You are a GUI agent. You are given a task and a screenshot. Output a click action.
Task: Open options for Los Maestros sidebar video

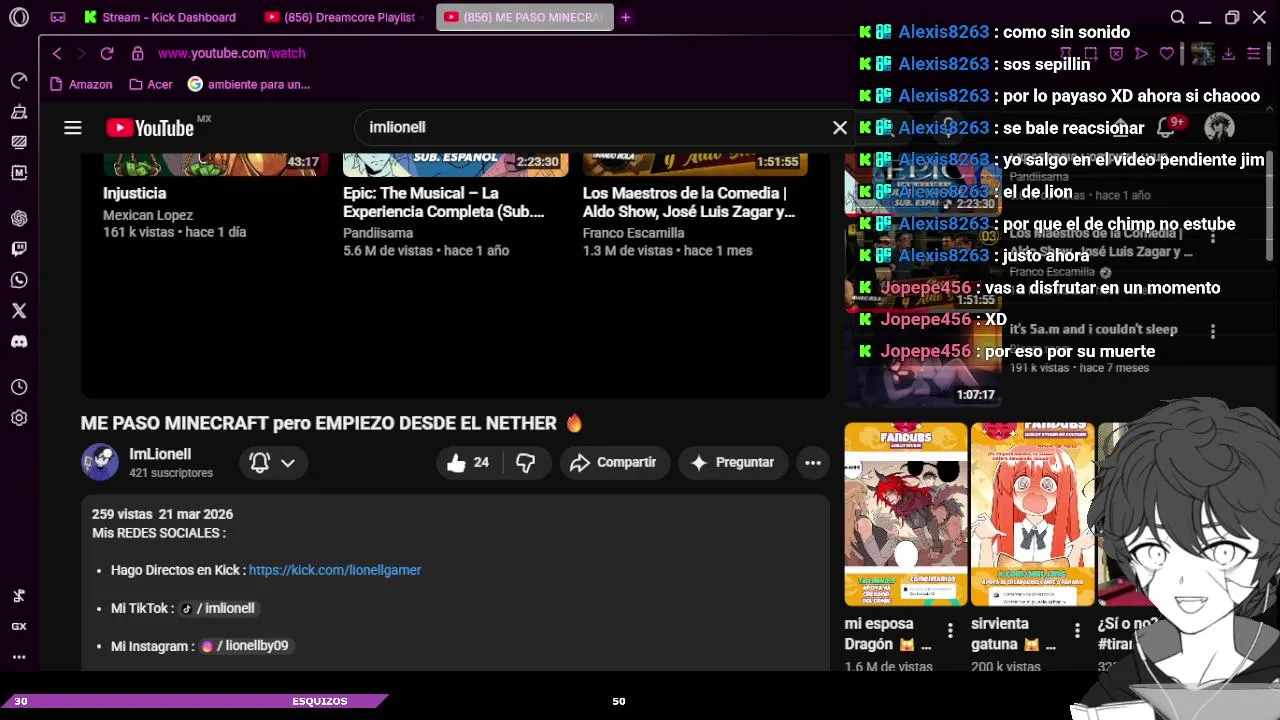1212,238
